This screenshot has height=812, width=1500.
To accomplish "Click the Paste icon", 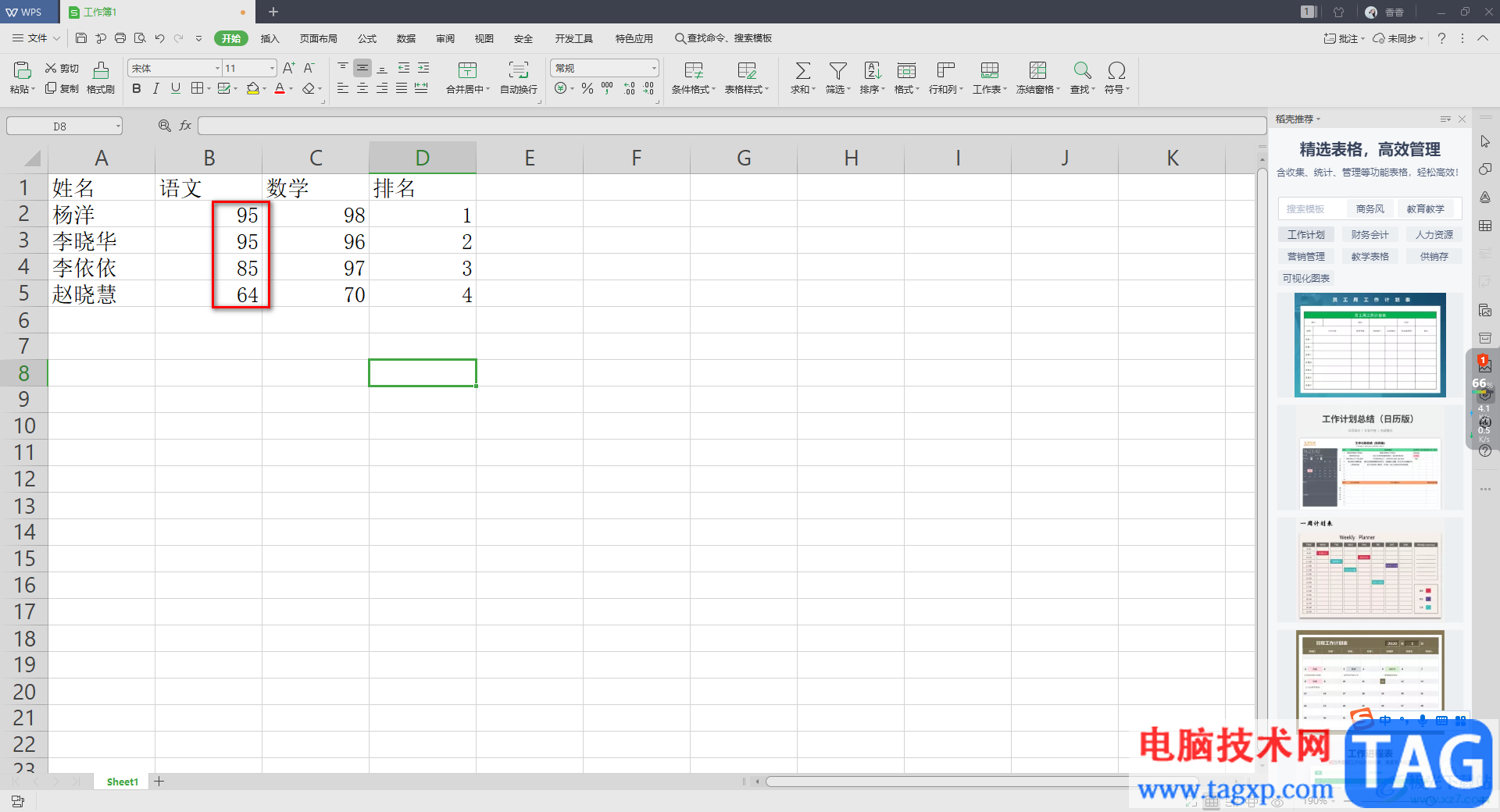I will (x=22, y=71).
